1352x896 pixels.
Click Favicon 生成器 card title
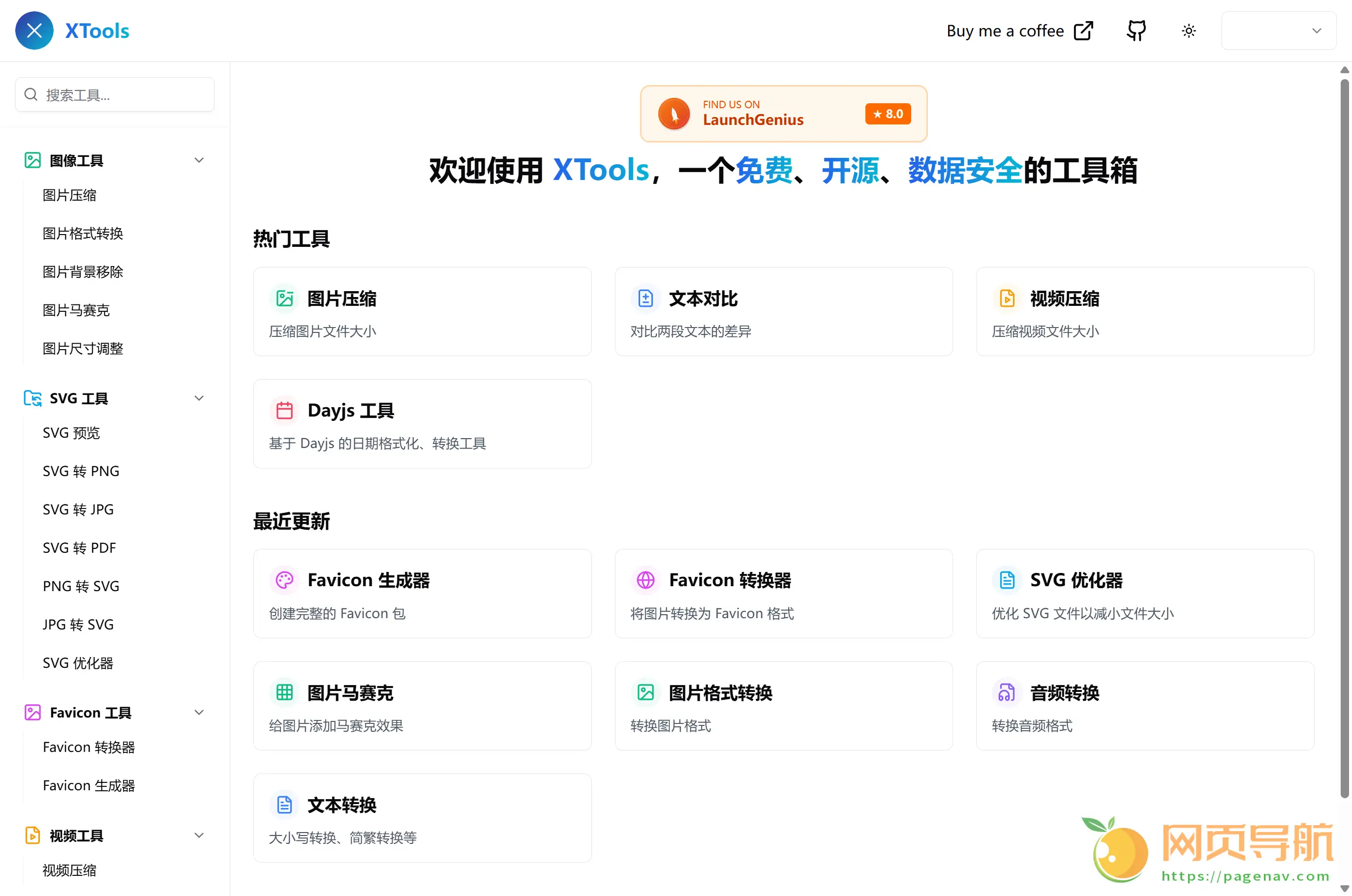369,580
